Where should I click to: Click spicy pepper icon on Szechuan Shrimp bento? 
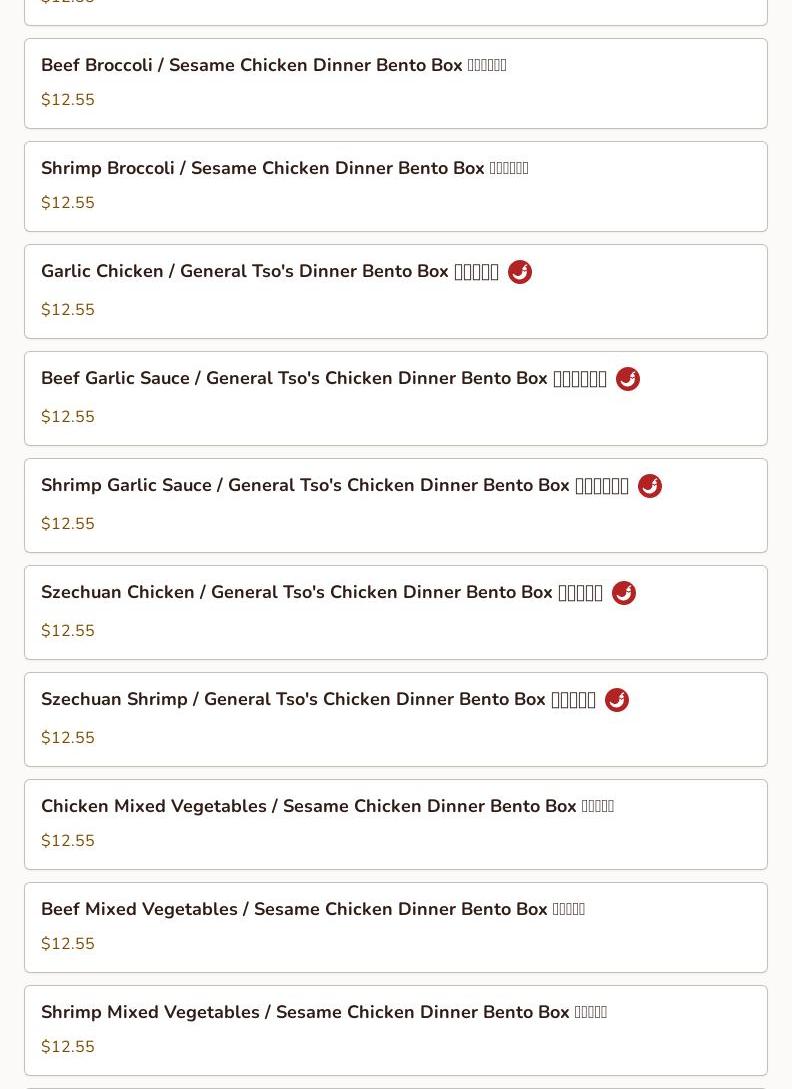coord(617,700)
